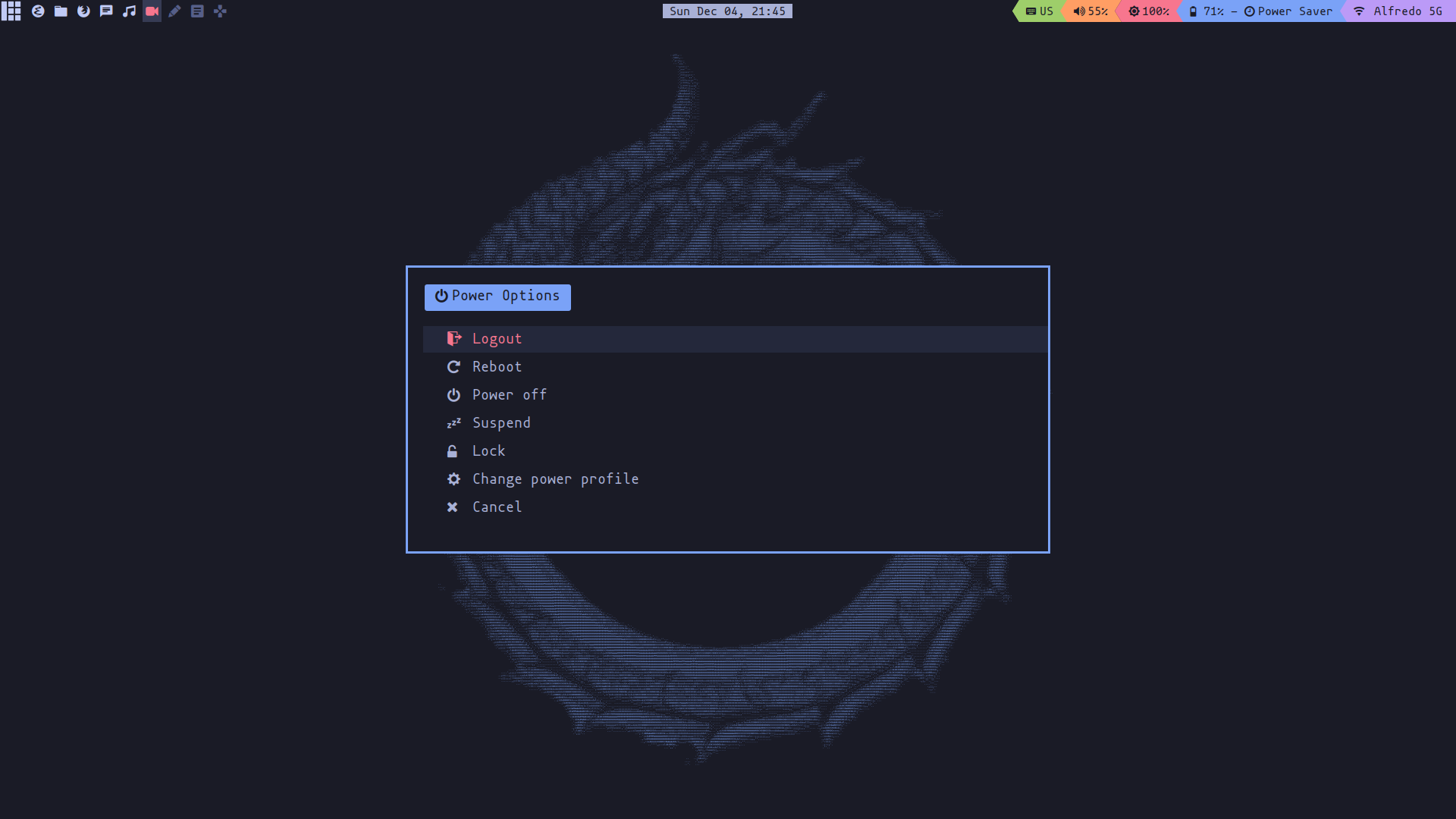
Task: Select Lock from power menu
Action: coord(488,450)
